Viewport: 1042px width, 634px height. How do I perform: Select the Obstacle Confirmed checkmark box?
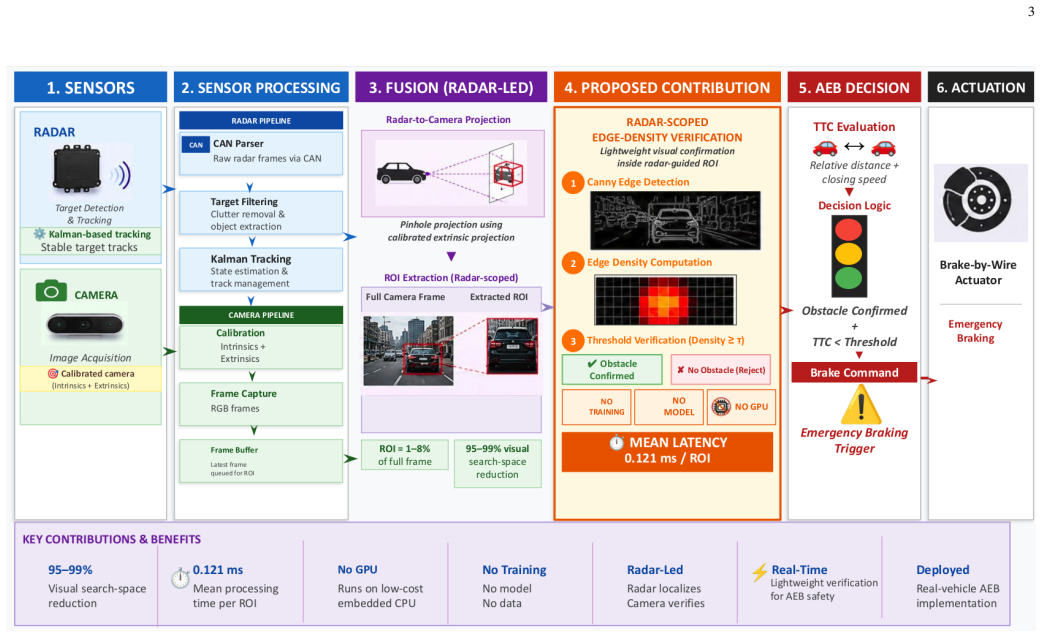(x=612, y=370)
